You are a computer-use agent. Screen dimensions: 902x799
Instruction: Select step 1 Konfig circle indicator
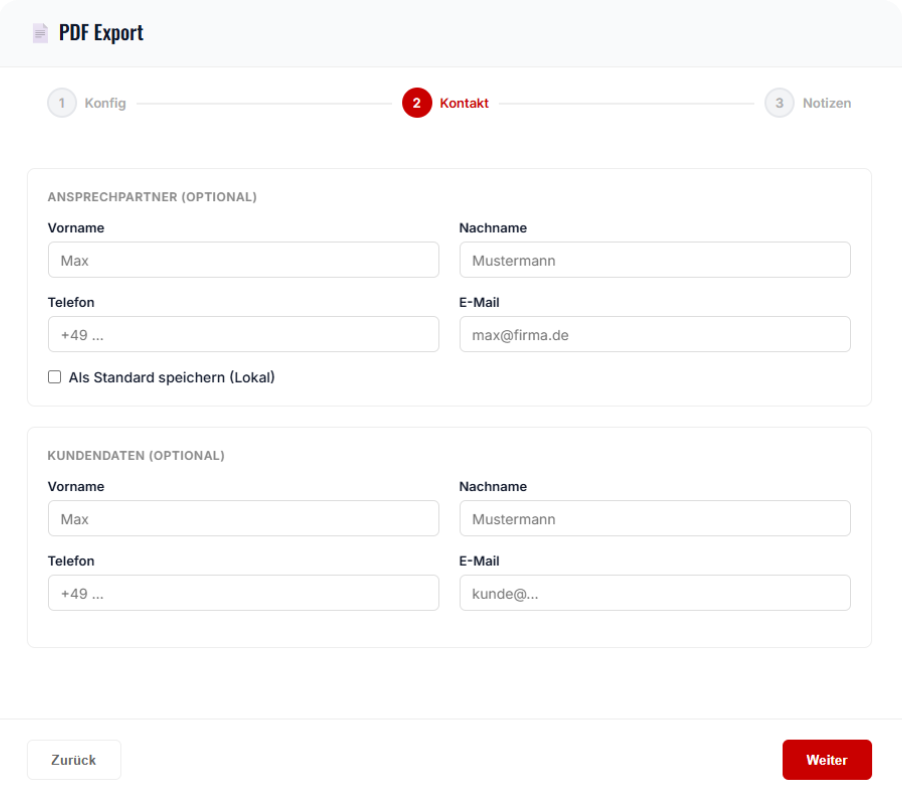(63, 103)
